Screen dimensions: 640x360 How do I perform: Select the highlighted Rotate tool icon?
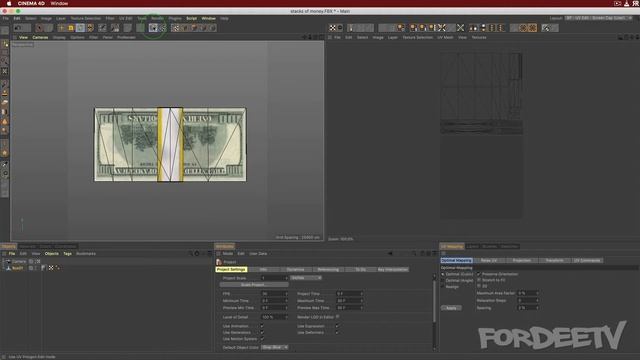pyautogui.click(x=80, y=28)
